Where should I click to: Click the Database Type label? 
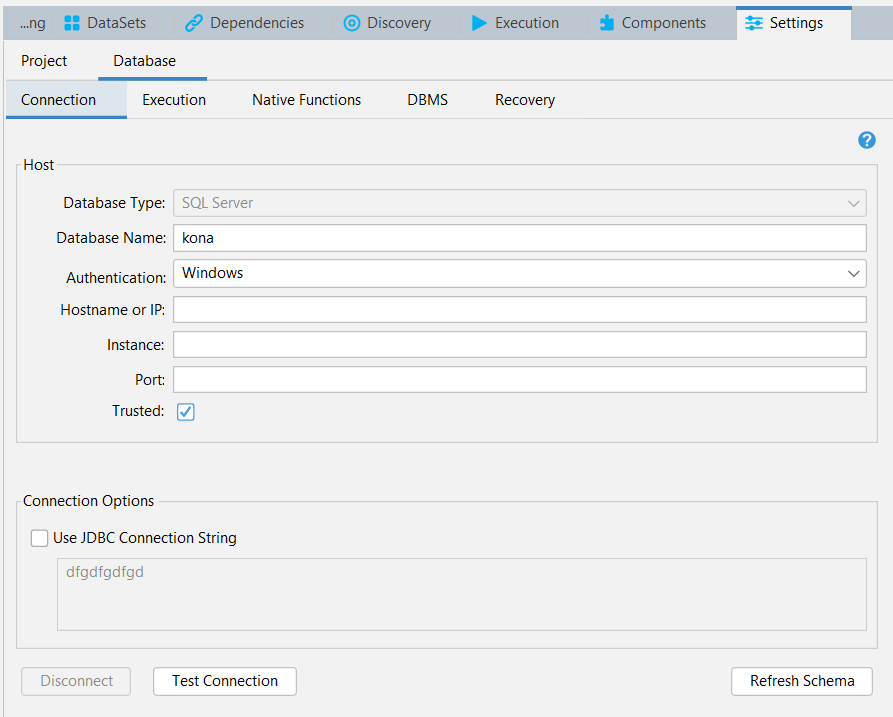114,203
